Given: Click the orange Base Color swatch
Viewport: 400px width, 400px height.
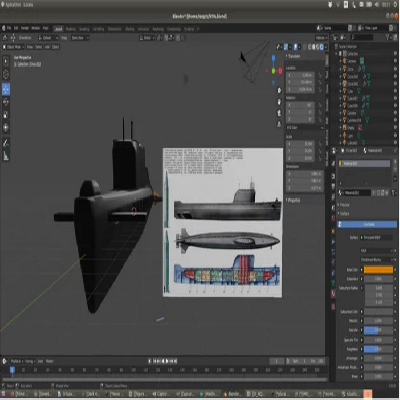Looking at the screenshot, I should click(x=378, y=270).
